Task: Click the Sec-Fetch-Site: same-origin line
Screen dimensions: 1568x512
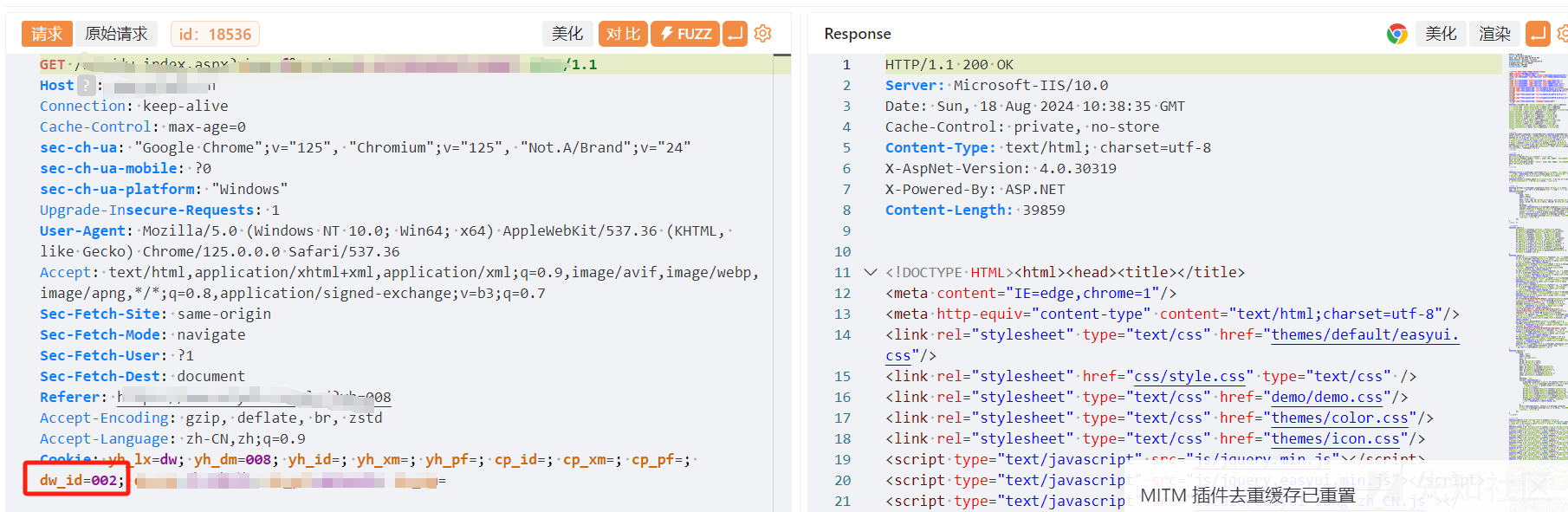Action: point(156,314)
